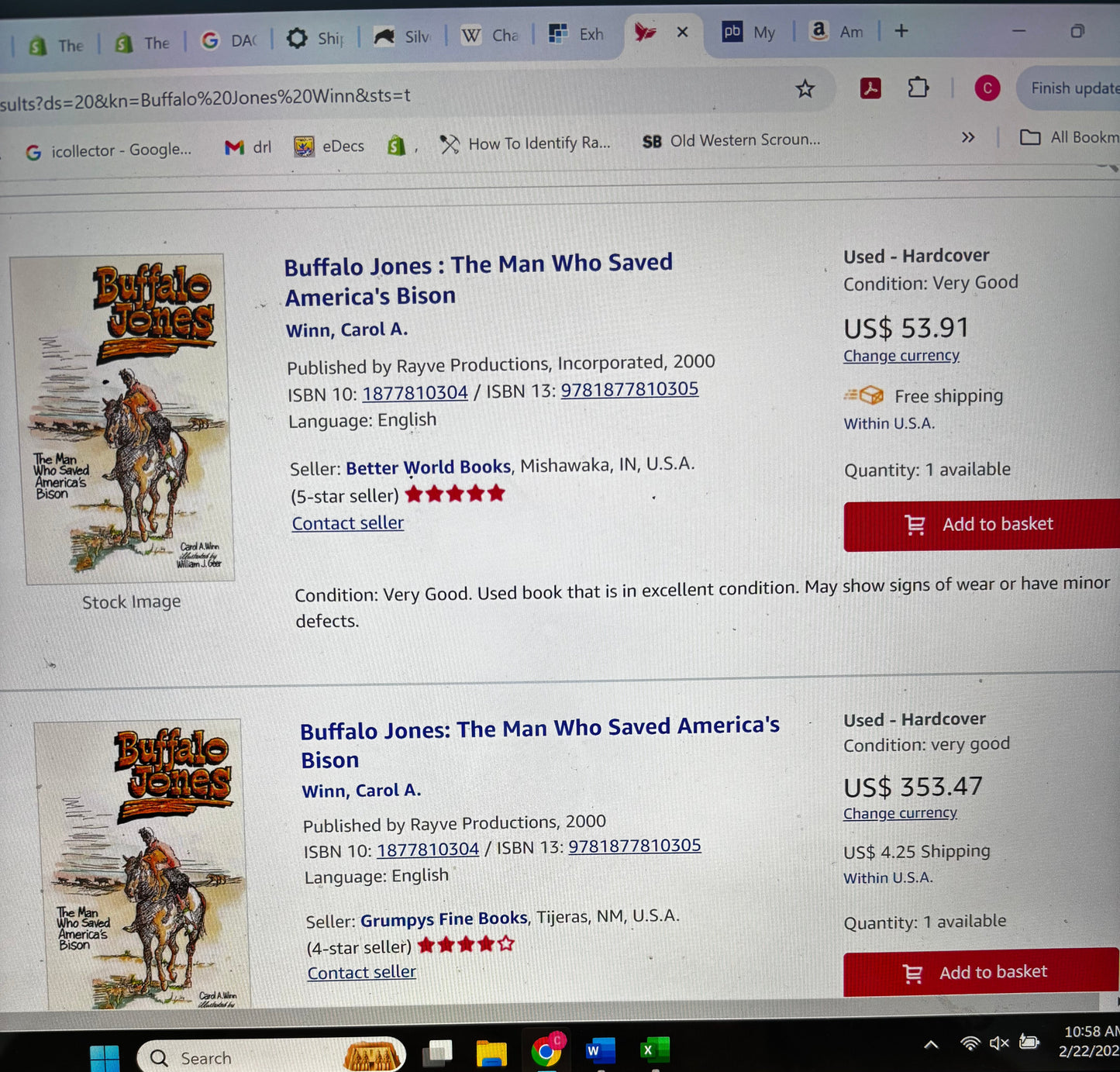Open the Change currency link
The width and height of the screenshot is (1120, 1072).
(901, 356)
